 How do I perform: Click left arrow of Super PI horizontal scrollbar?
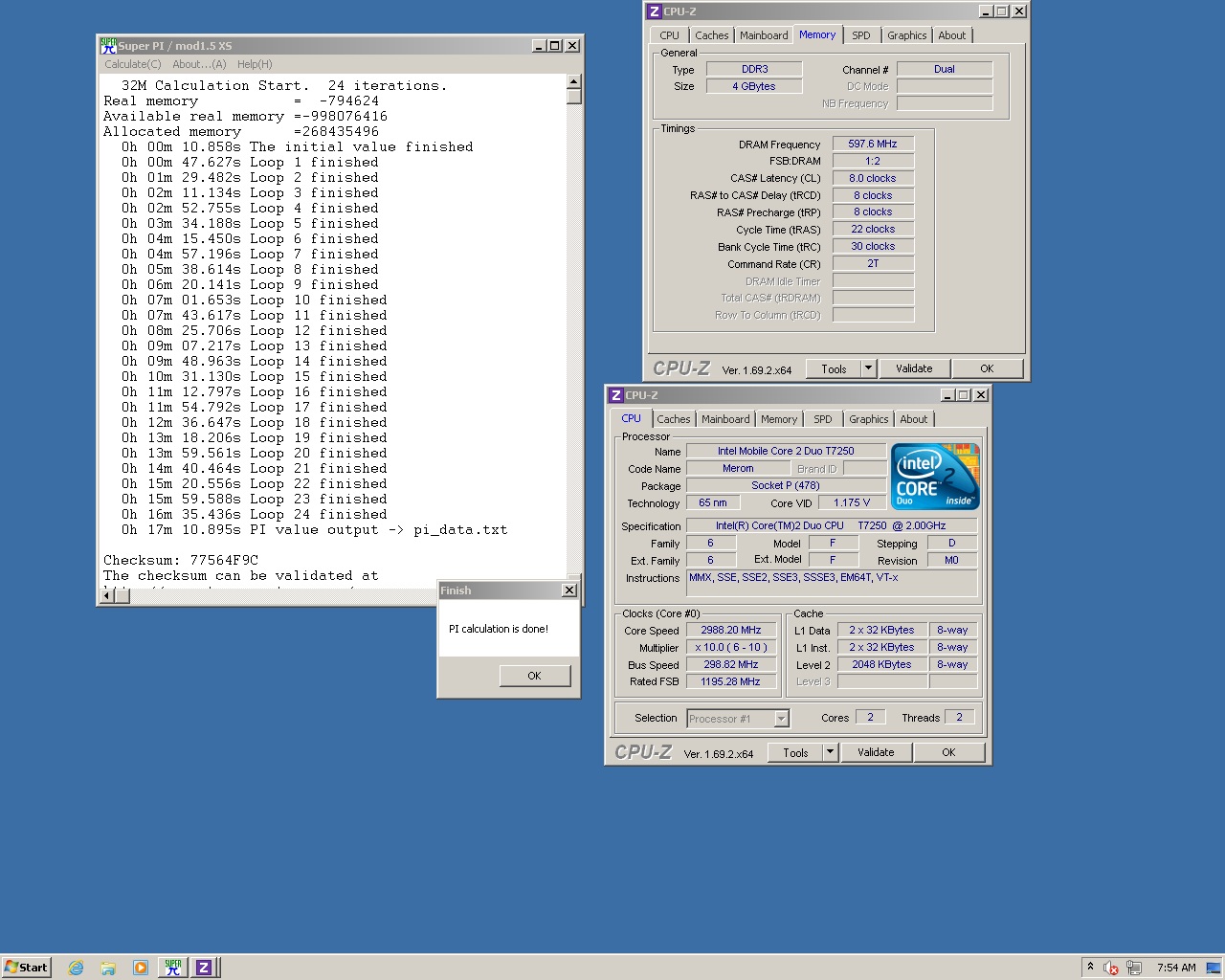pyautogui.click(x=108, y=595)
